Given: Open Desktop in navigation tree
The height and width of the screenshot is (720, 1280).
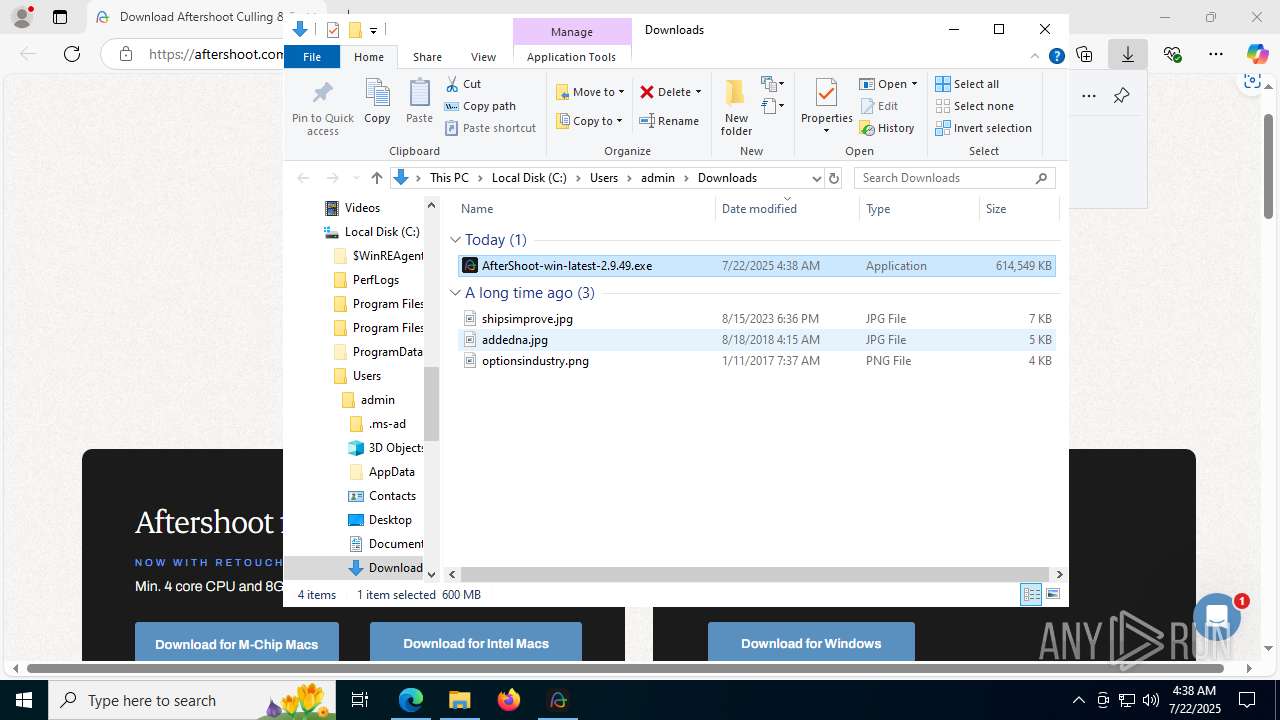Looking at the screenshot, I should pyautogui.click(x=390, y=520).
